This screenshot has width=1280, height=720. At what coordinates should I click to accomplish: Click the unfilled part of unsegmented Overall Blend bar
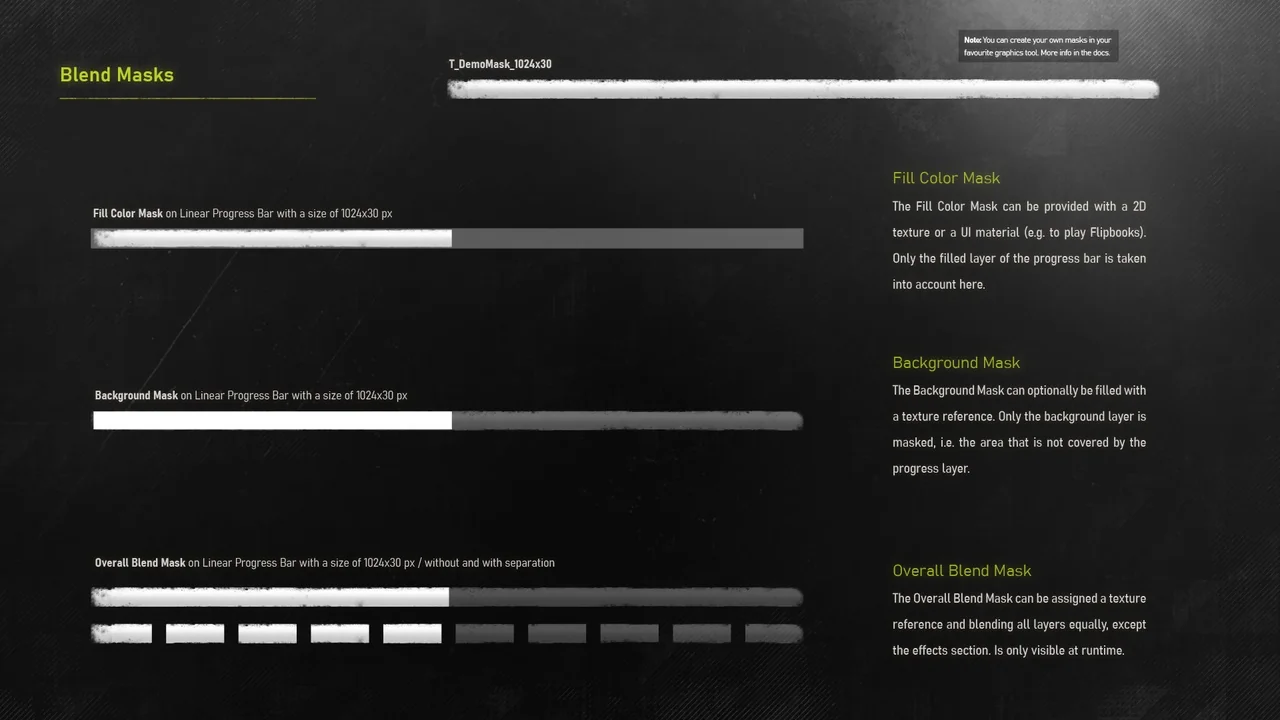pos(625,597)
